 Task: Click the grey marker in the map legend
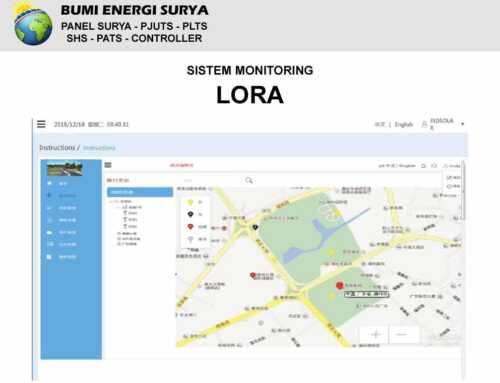point(190,239)
